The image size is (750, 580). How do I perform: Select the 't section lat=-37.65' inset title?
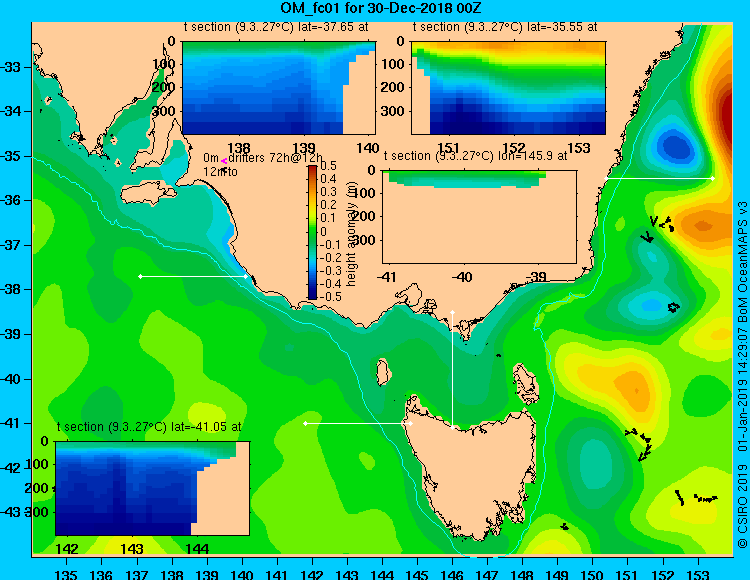[276, 27]
